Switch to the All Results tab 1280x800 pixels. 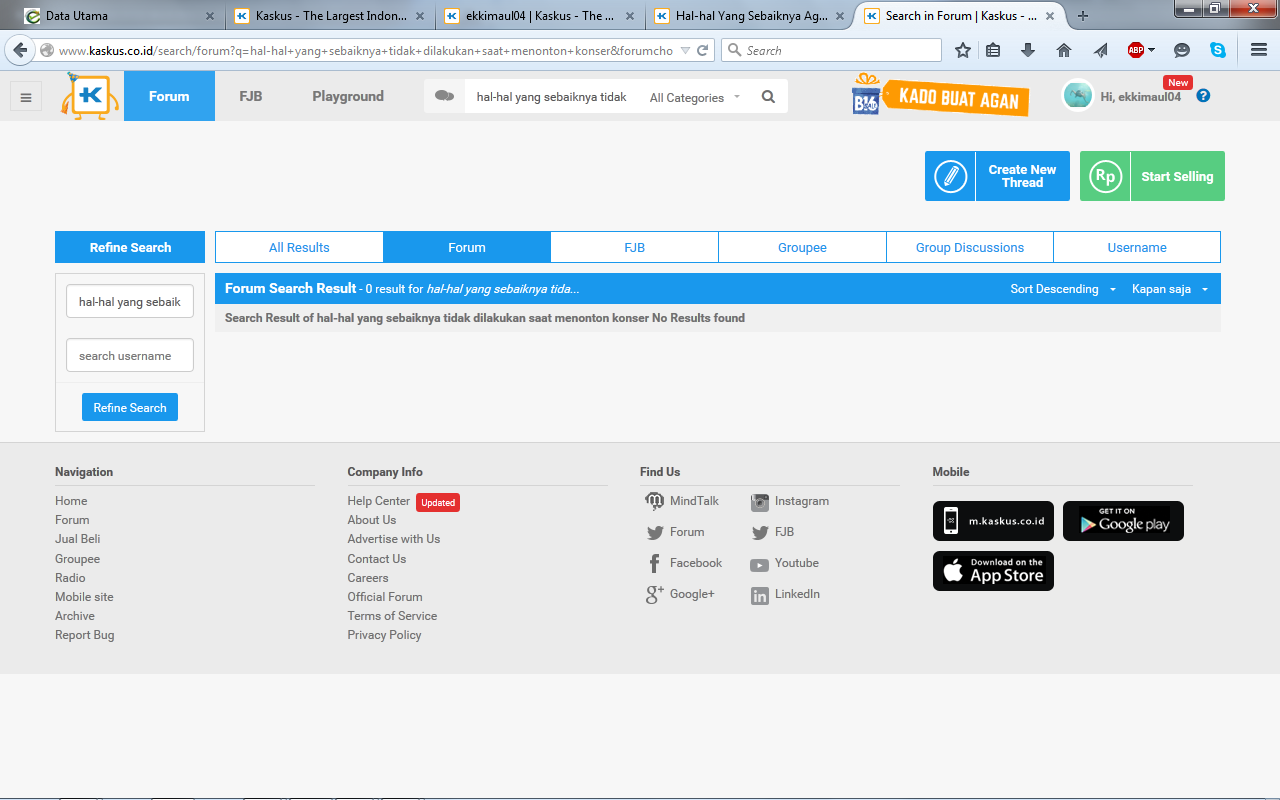coord(299,247)
